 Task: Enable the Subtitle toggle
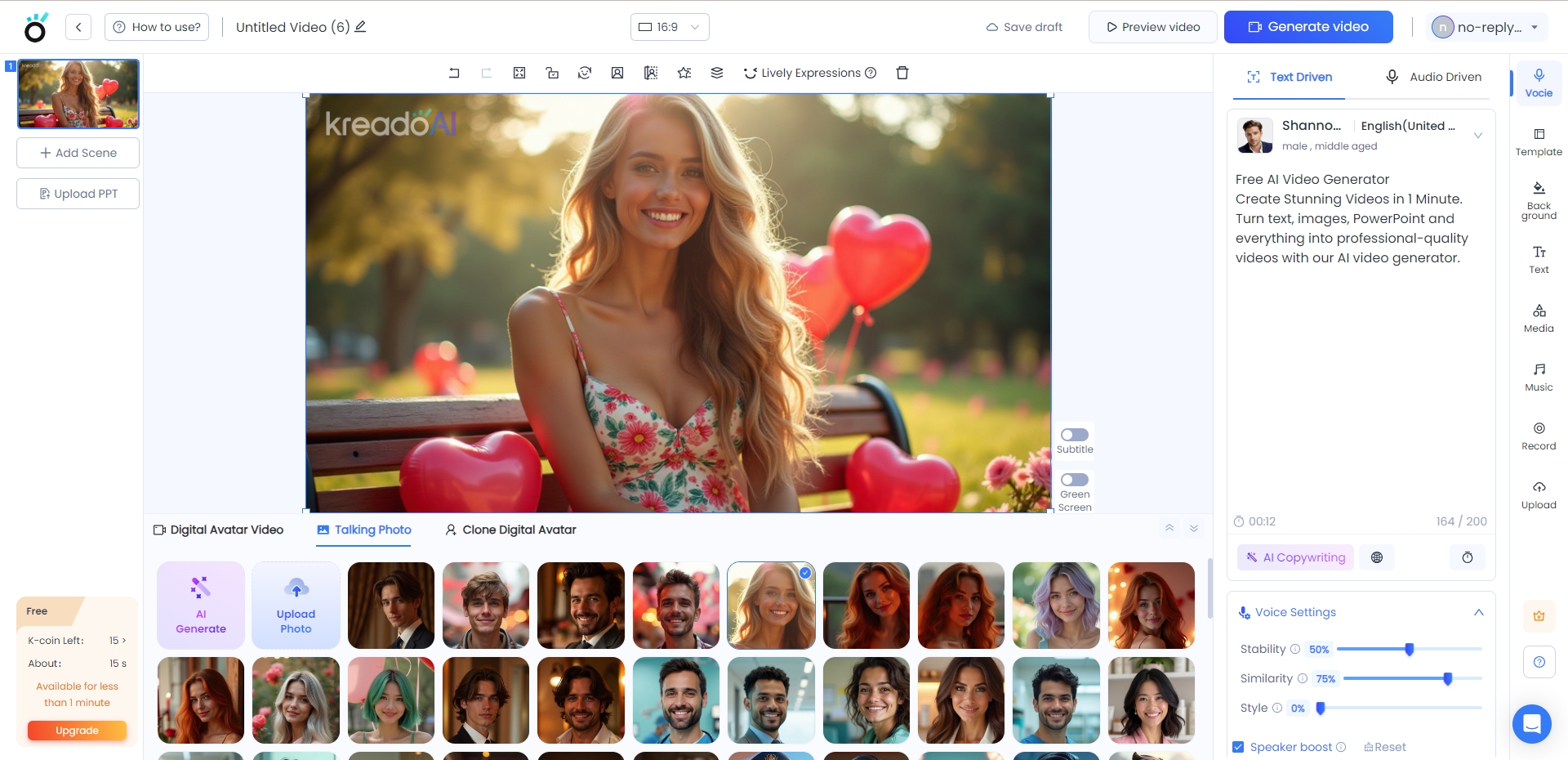click(x=1075, y=435)
